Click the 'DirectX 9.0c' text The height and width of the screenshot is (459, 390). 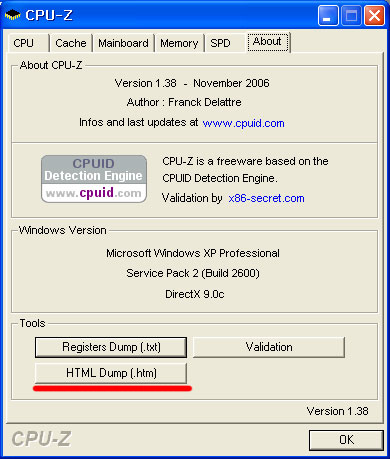[195, 294]
